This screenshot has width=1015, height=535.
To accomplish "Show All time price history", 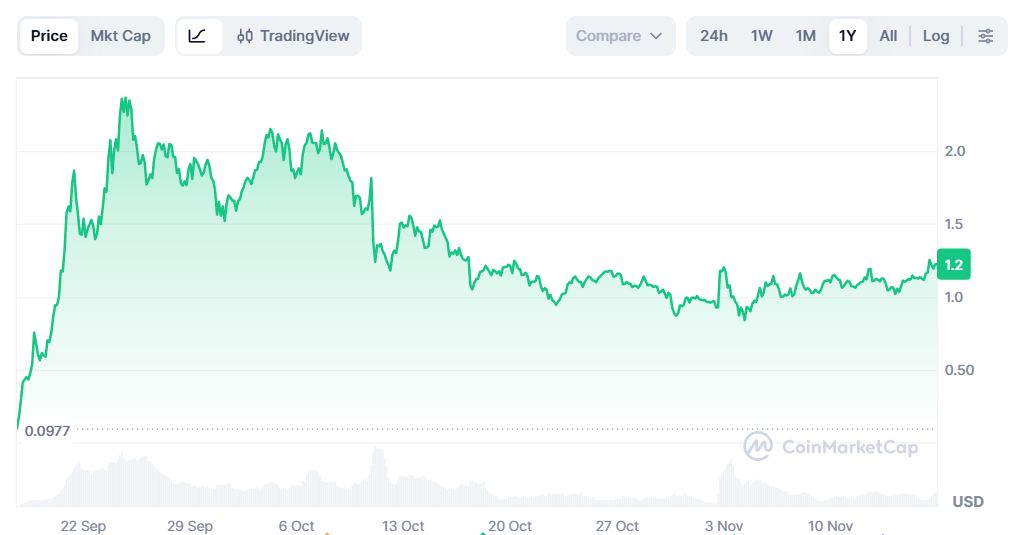I will [888, 36].
